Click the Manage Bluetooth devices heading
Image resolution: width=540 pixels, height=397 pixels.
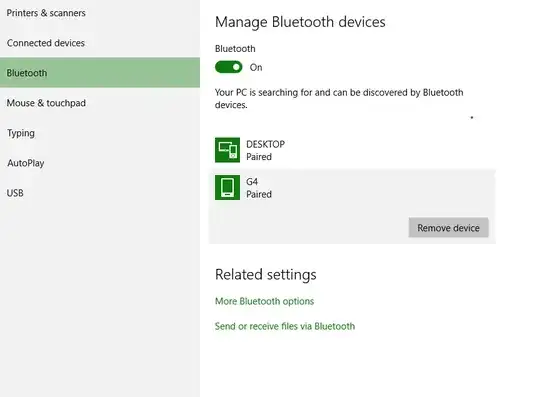point(300,22)
